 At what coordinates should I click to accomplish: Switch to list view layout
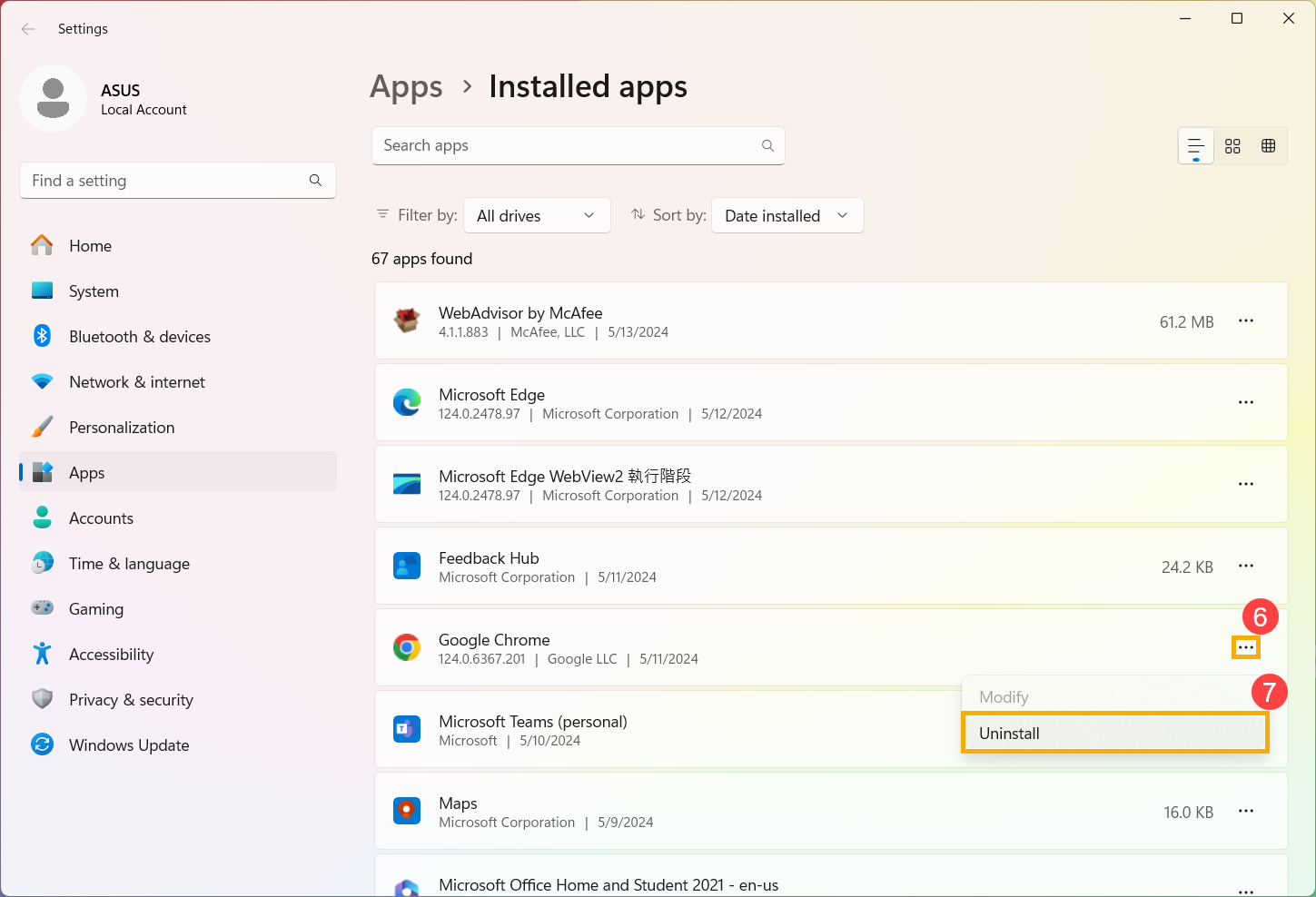coord(1196,146)
